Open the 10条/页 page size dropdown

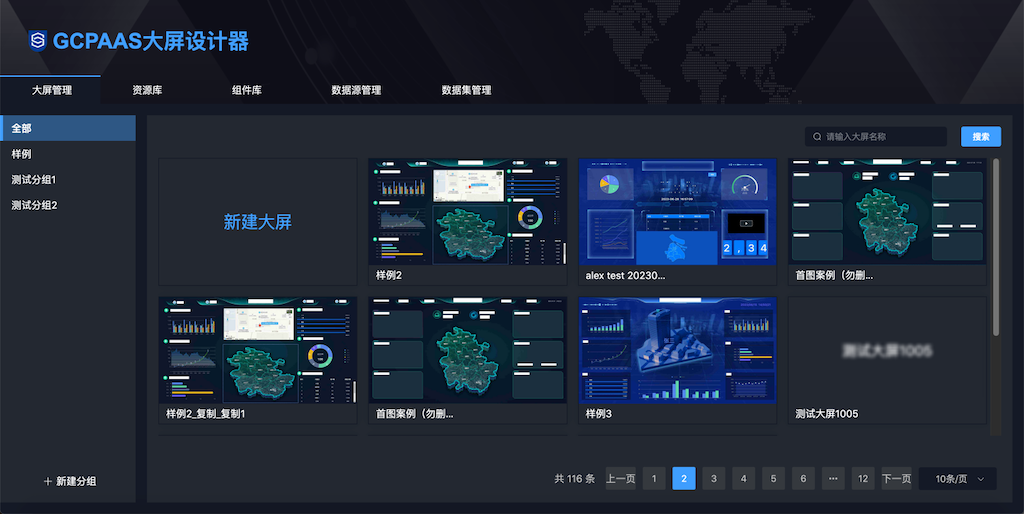tap(957, 479)
